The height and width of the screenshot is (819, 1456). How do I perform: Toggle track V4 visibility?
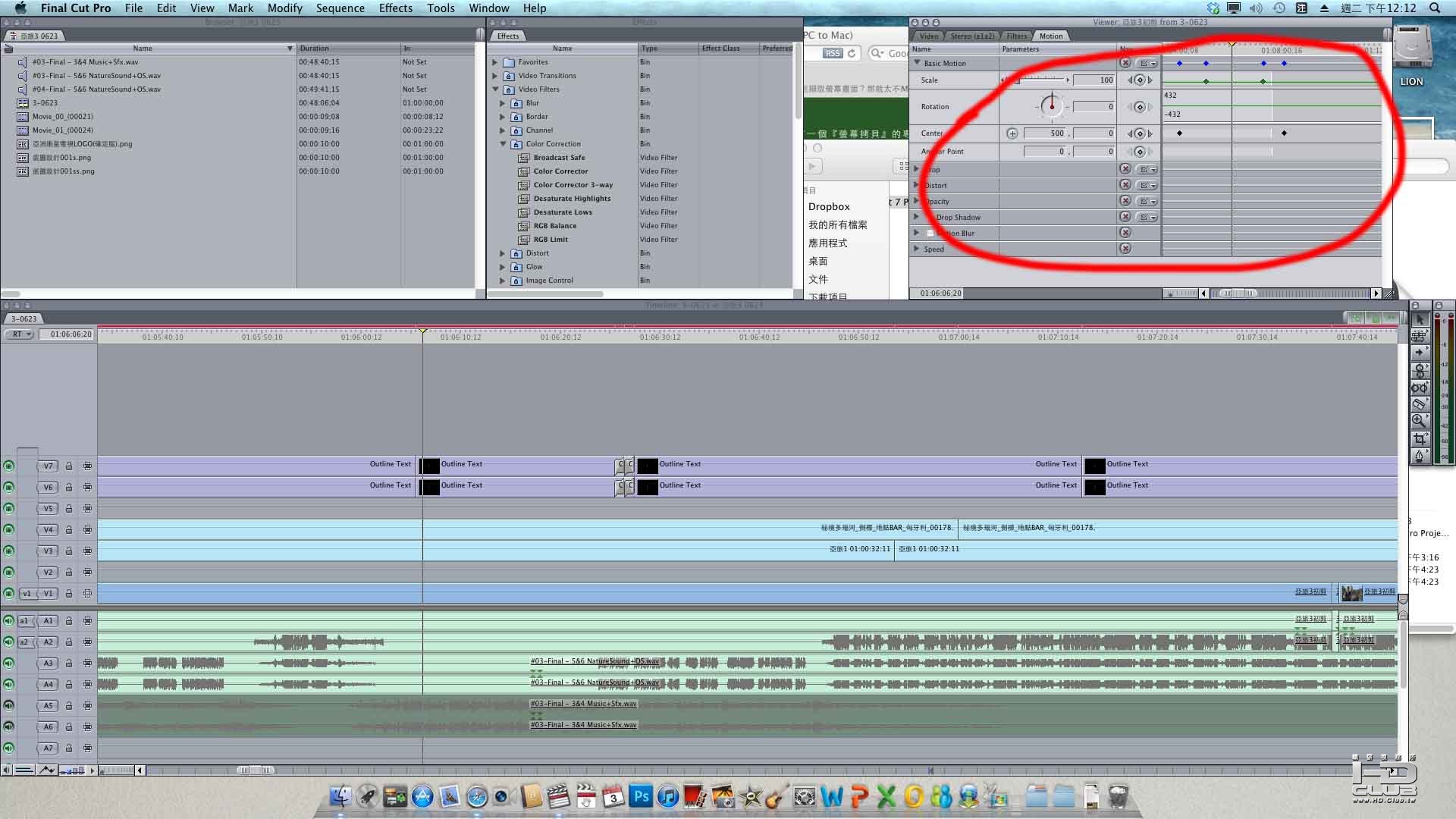tap(8, 529)
